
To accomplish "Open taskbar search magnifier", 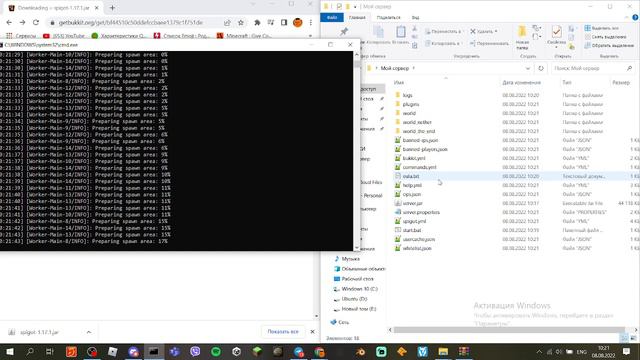I will point(30,351).
